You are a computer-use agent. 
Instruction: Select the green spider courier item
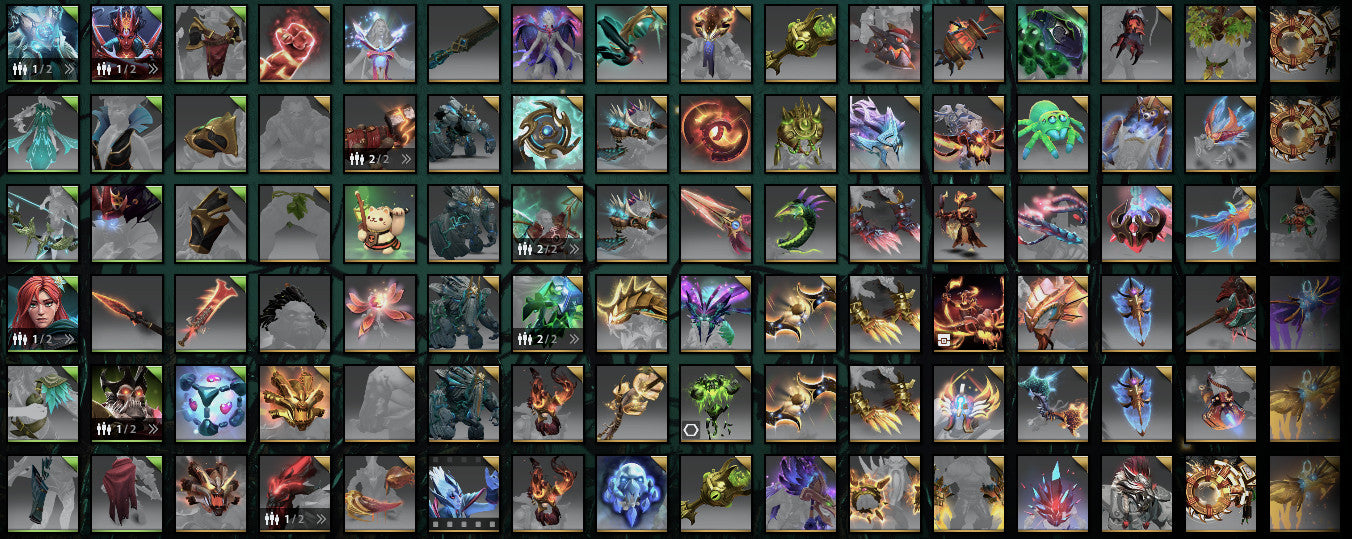[x=1052, y=133]
